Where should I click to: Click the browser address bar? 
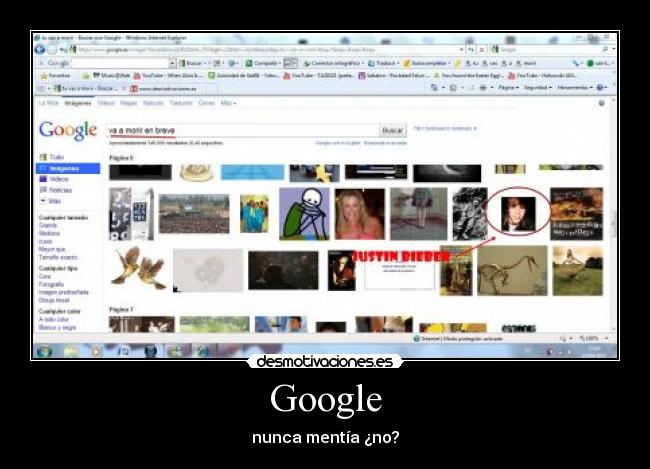(x=265, y=50)
